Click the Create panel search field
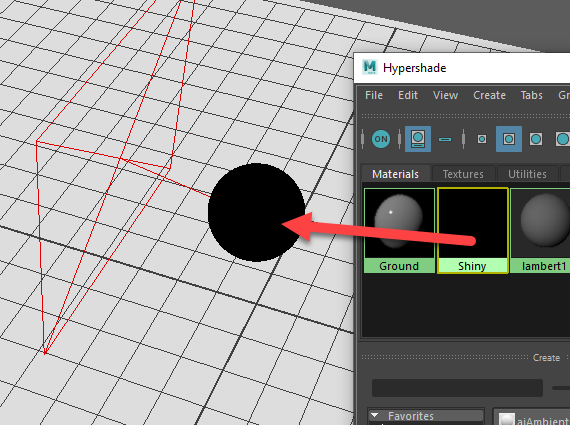This screenshot has width=570, height=425. click(x=457, y=388)
